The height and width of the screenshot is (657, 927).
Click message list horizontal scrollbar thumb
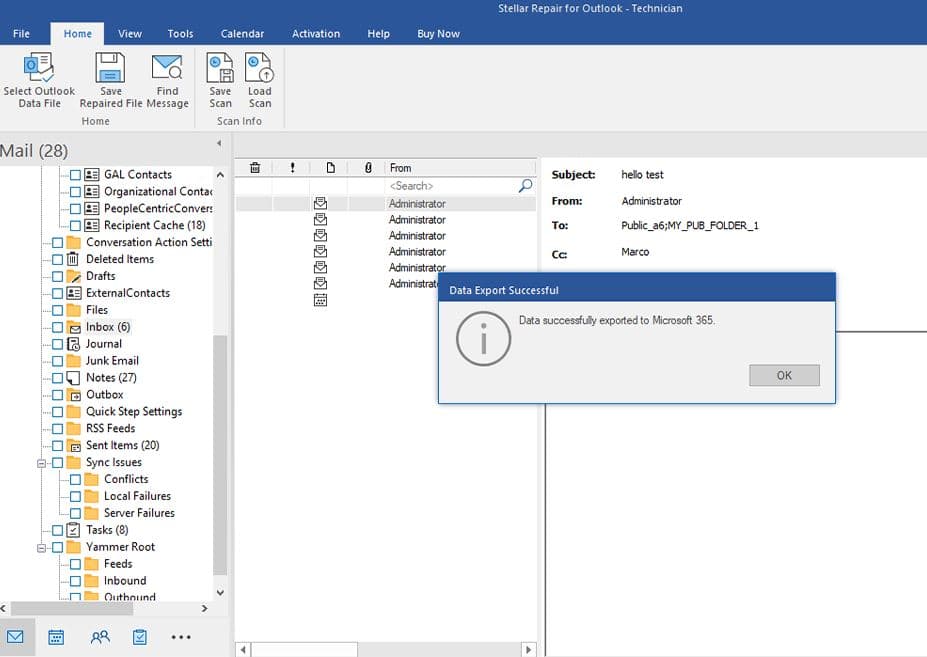click(304, 649)
